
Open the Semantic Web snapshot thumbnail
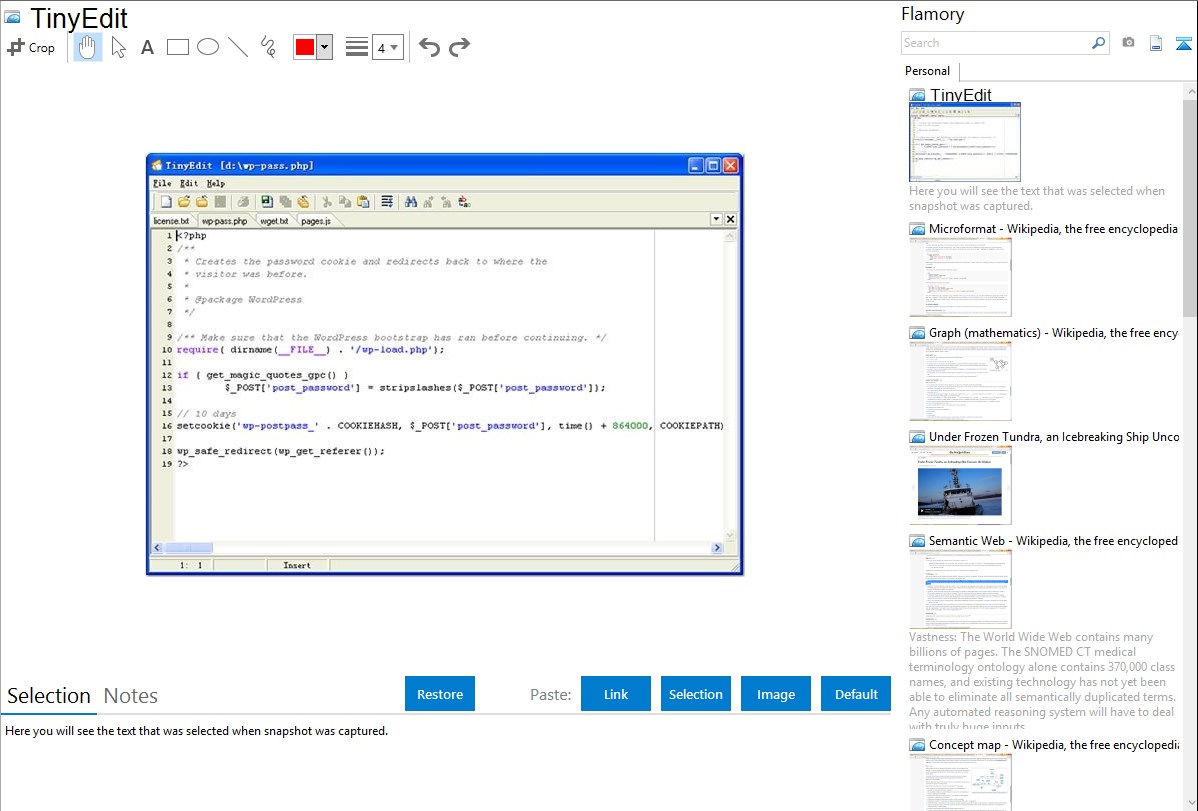click(960, 589)
